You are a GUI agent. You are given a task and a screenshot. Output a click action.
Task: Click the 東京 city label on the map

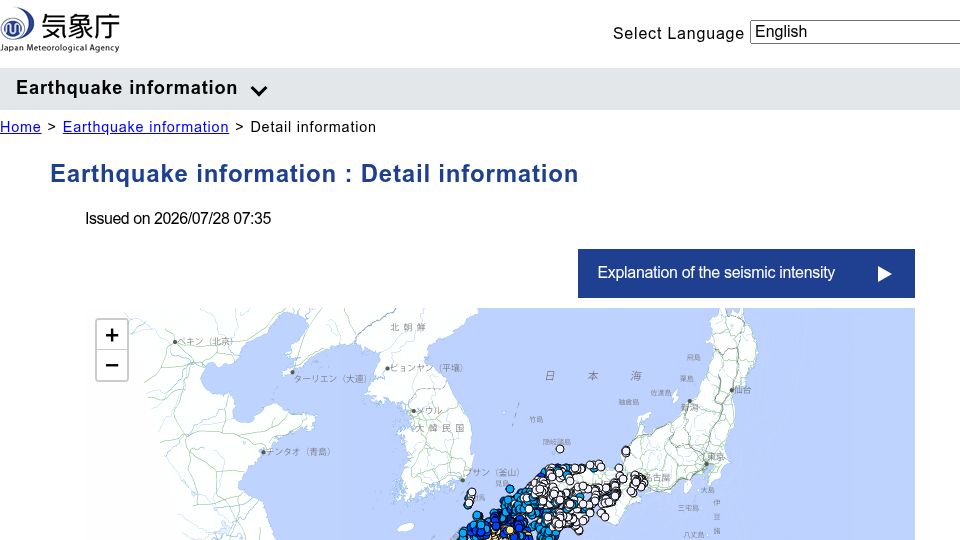716,457
